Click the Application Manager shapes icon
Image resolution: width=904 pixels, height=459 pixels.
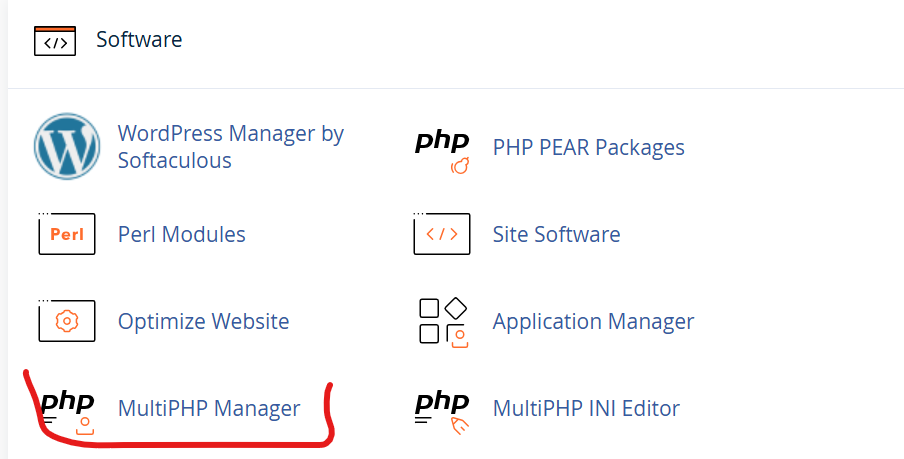click(x=442, y=321)
